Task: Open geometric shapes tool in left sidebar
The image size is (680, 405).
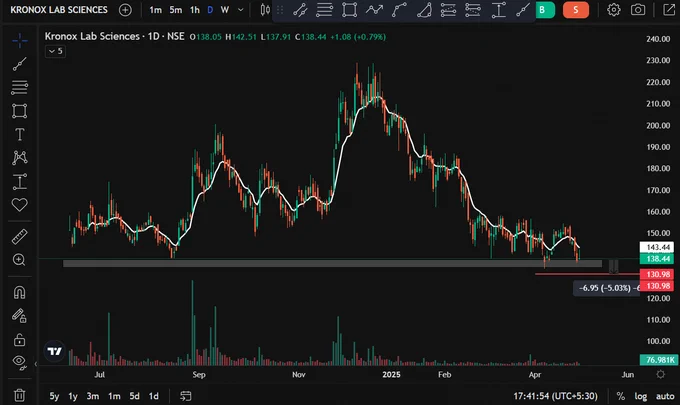Action: [20, 111]
